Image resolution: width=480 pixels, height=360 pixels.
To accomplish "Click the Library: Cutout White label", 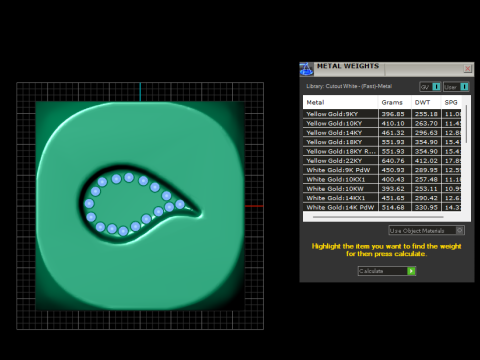I will click(349, 86).
